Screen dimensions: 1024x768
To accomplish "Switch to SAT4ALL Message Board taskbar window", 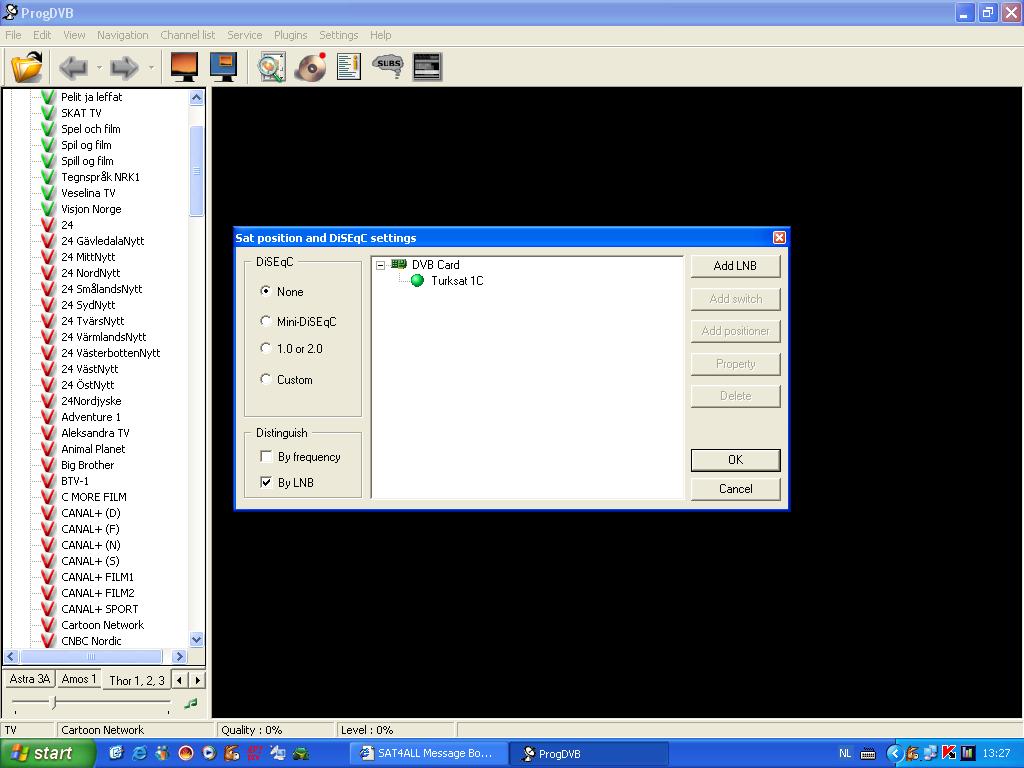I will tap(428, 753).
